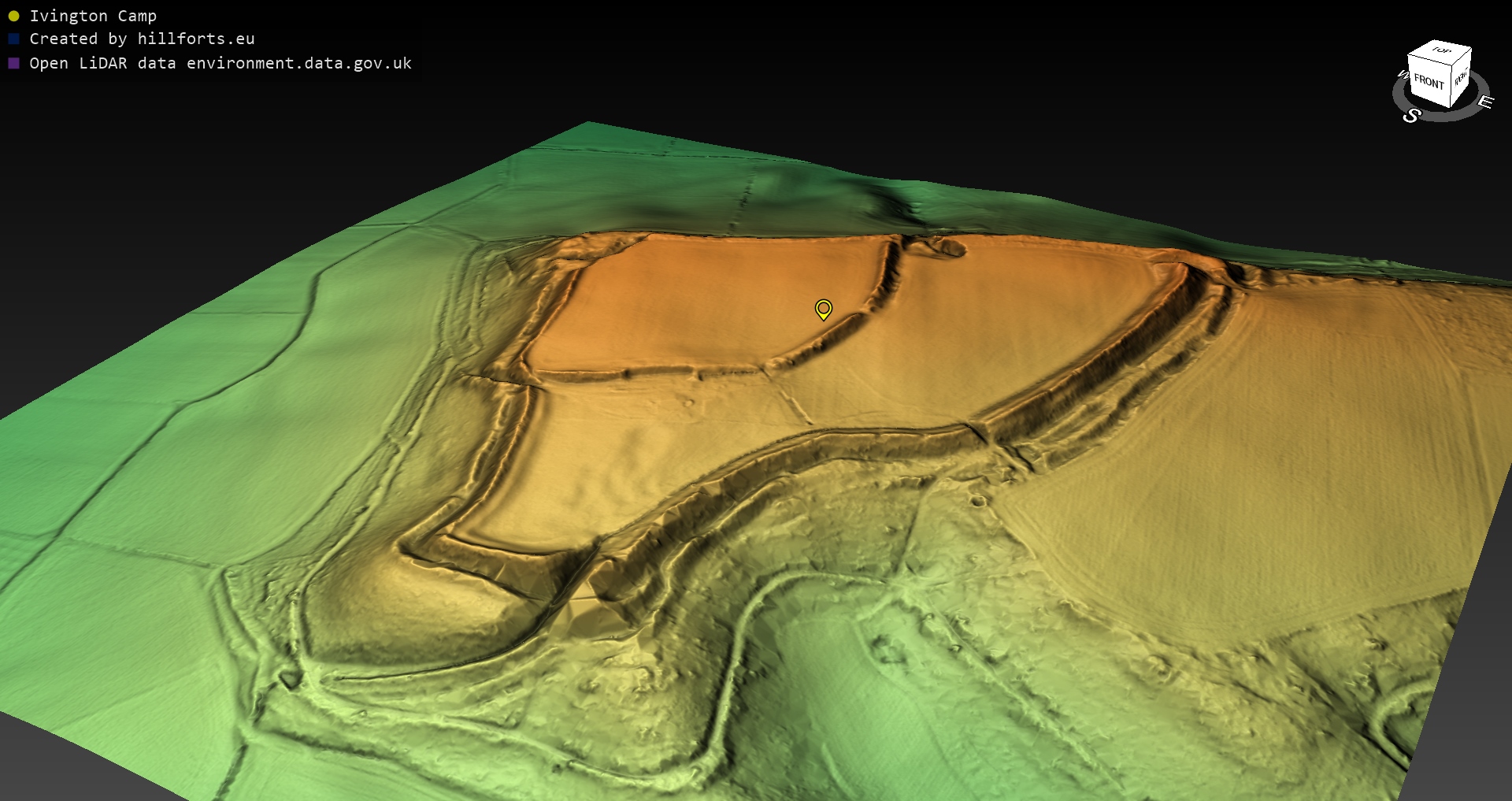Viewport: 1512px width, 801px height.
Task: Click the E compass letter
Action: pyautogui.click(x=1485, y=102)
